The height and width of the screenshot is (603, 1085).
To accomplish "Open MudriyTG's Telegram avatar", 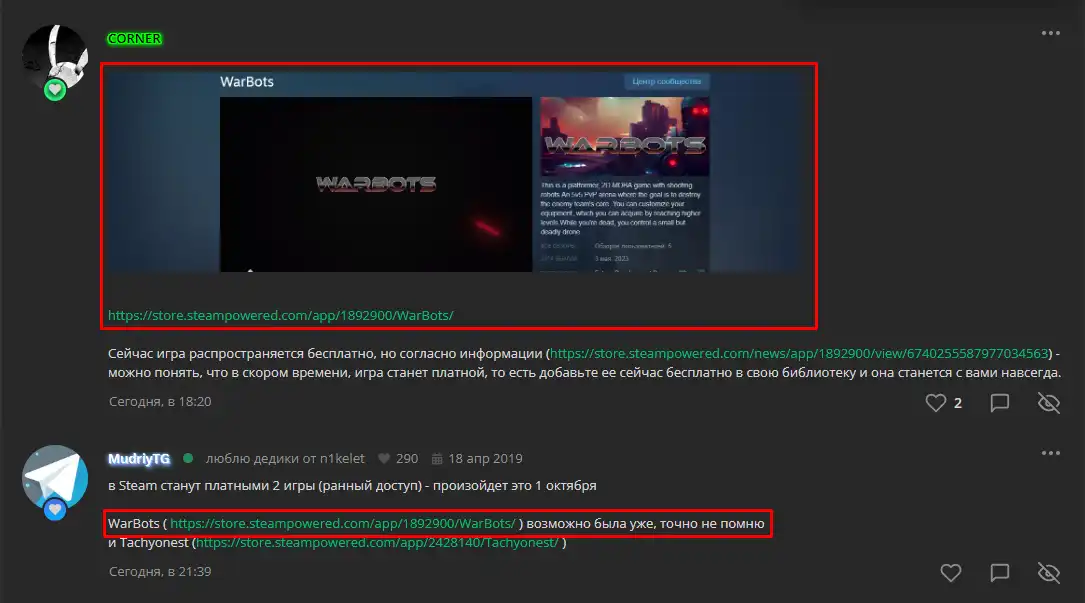I will tap(55, 478).
